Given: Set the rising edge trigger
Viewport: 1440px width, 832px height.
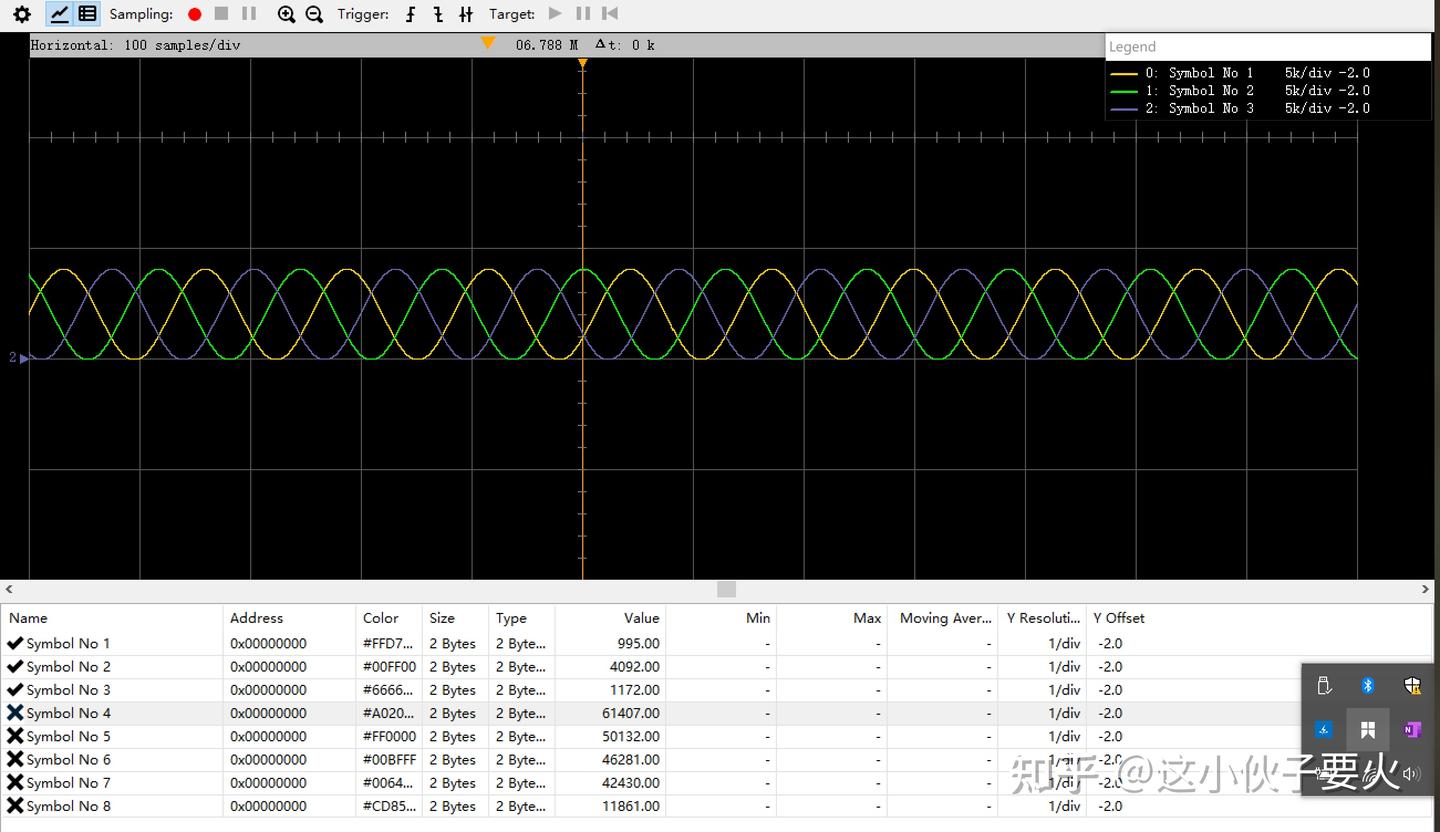Looking at the screenshot, I should click(x=411, y=14).
